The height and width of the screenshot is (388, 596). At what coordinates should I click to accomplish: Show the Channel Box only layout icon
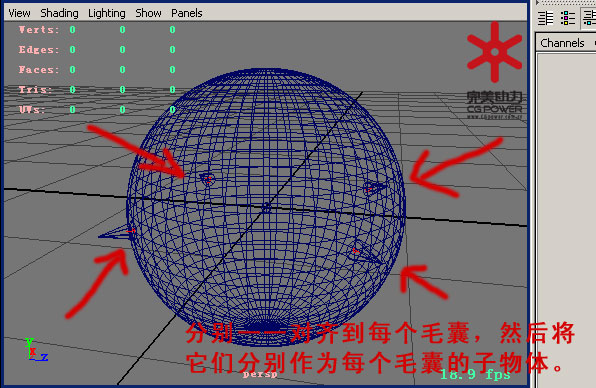click(x=545, y=18)
